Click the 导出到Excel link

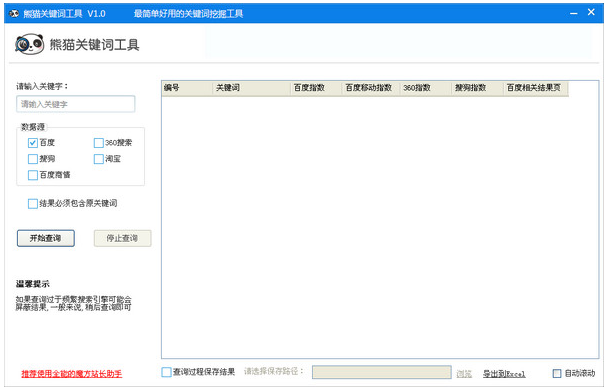tap(504, 374)
